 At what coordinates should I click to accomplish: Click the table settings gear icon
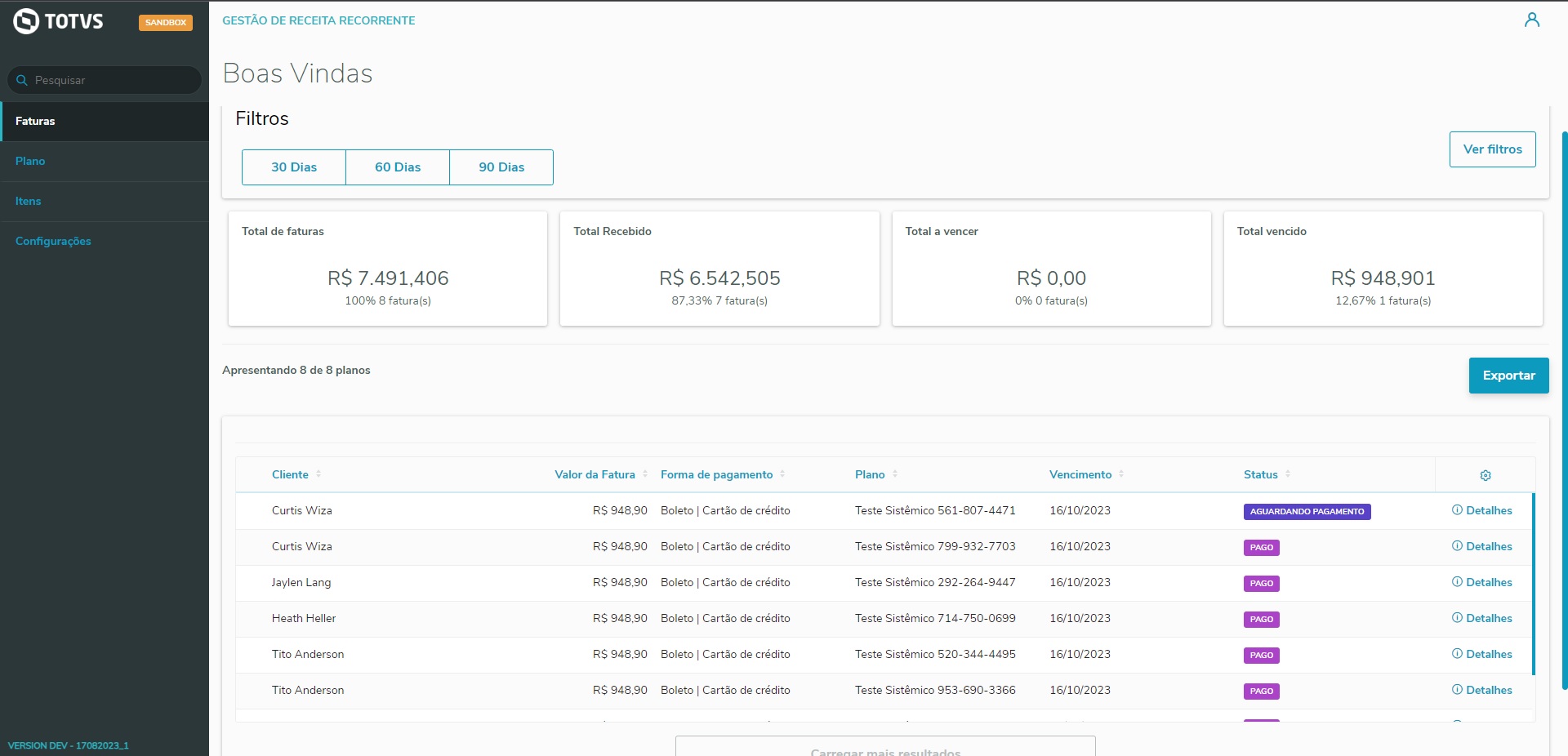click(x=1485, y=475)
